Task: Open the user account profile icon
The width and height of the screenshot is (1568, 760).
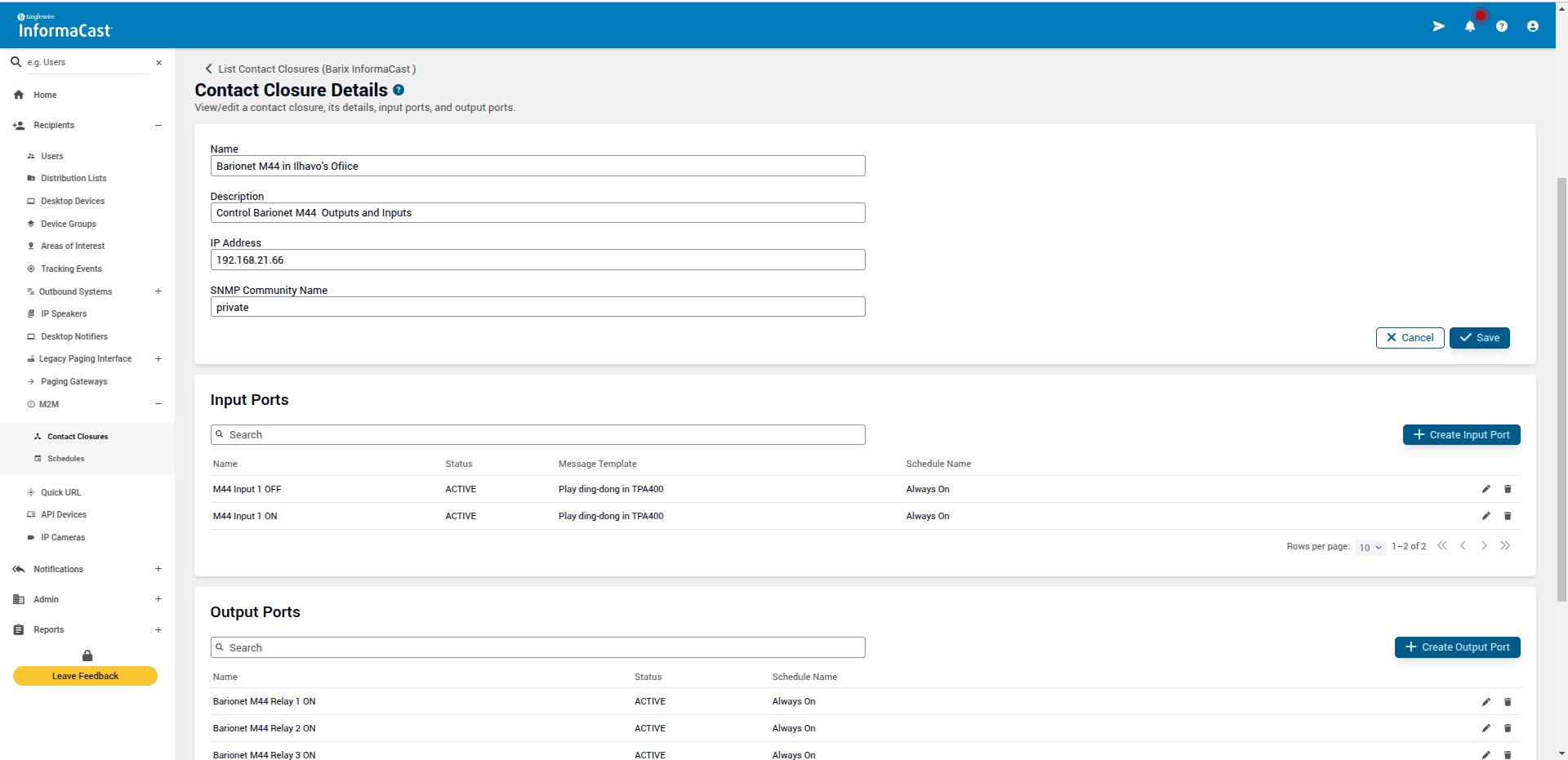Action: pos(1532,26)
